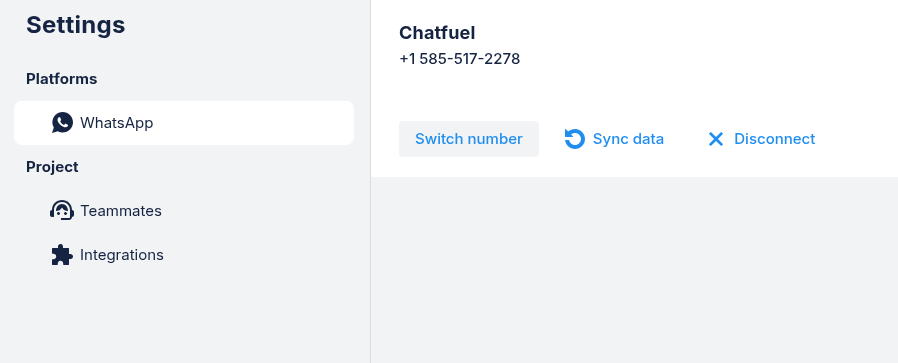Image resolution: width=898 pixels, height=363 pixels.
Task: Select the Chatfuel account name
Action: 437,33
